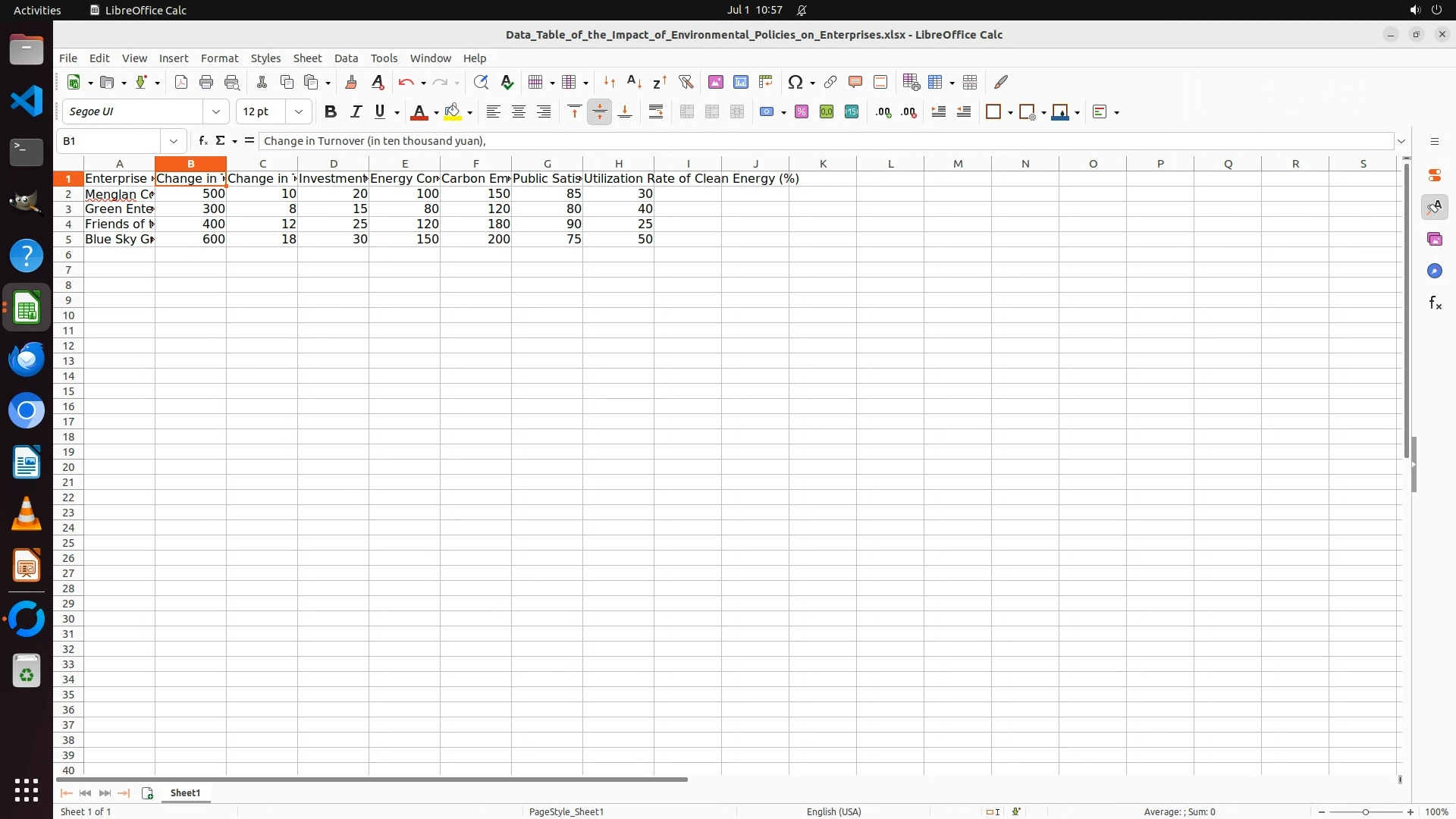The image size is (1456, 819).
Task: Open the Data menu
Action: (346, 58)
